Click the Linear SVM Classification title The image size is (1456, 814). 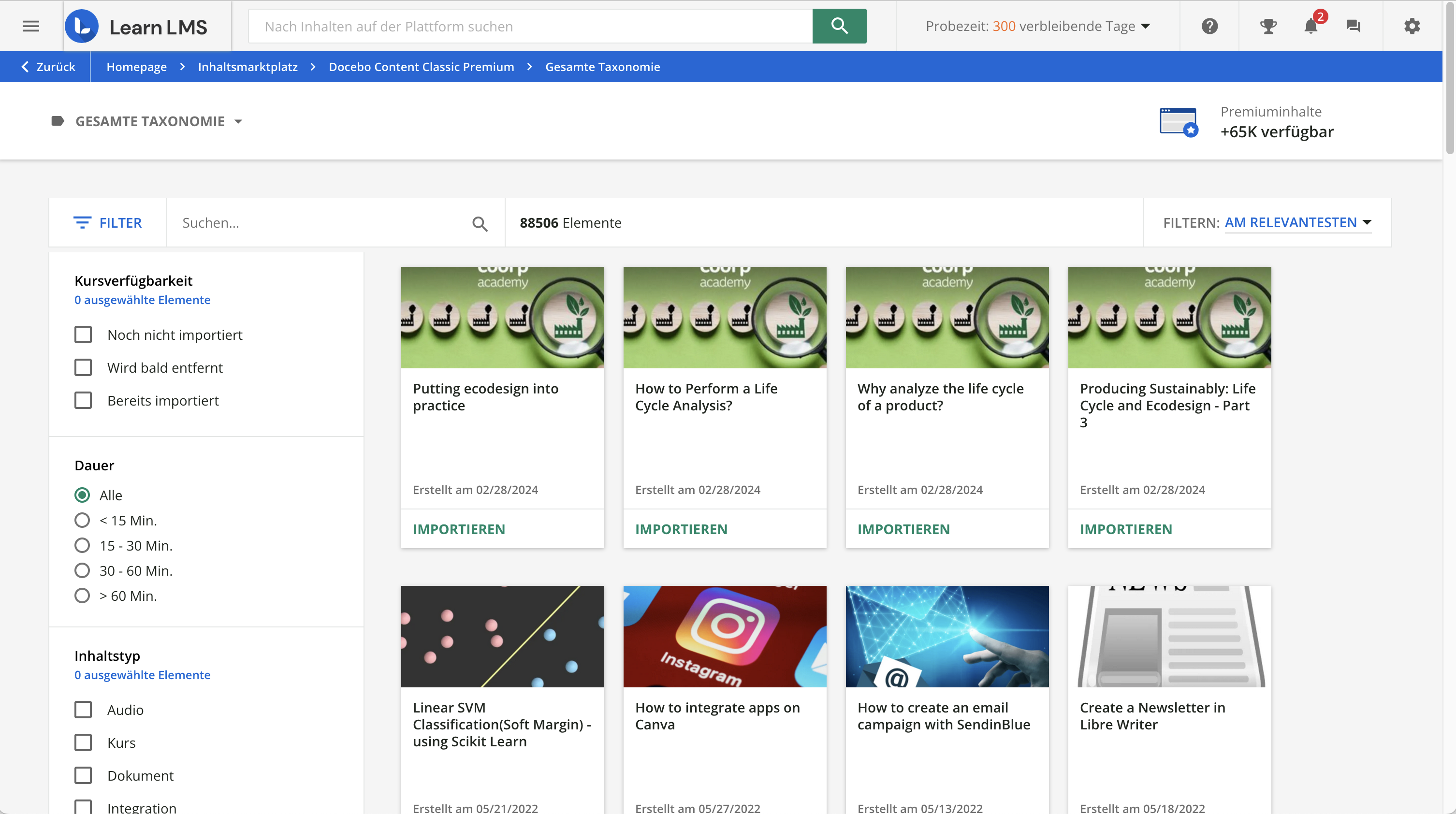(502, 725)
